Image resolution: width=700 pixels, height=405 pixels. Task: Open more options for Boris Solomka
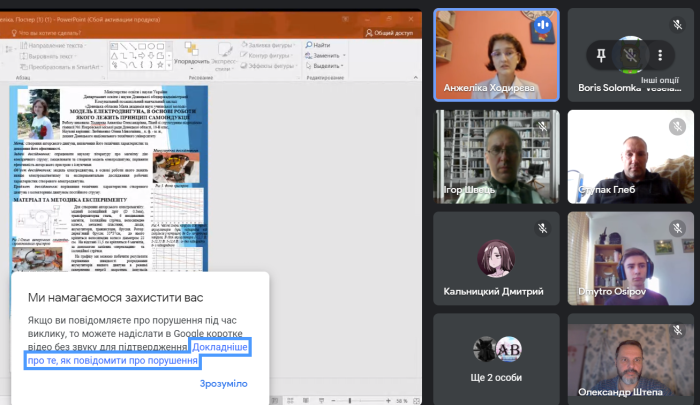pyautogui.click(x=659, y=54)
